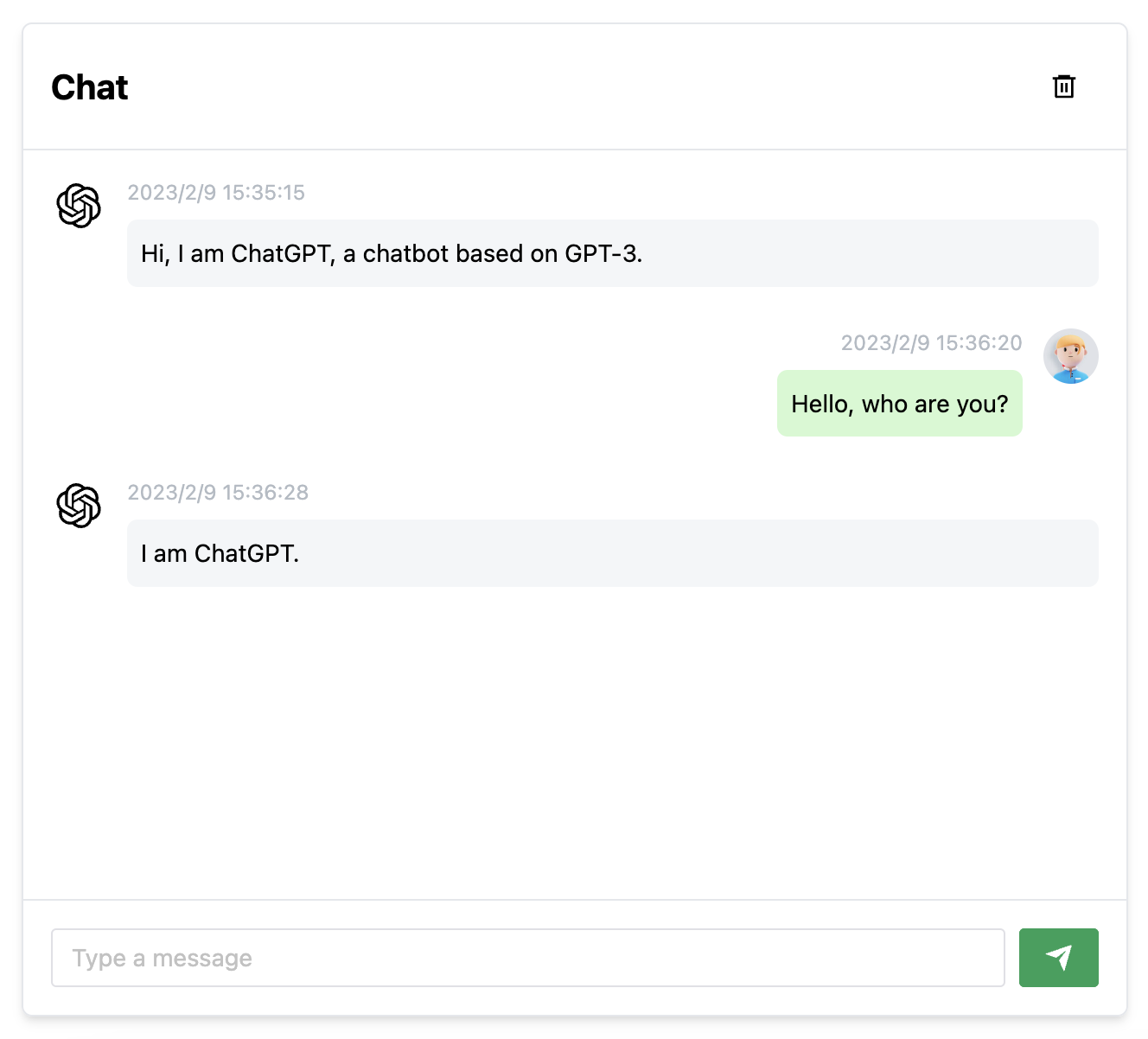Focus the "Type a message" input field
1148x1039 pixels.
coord(527,958)
